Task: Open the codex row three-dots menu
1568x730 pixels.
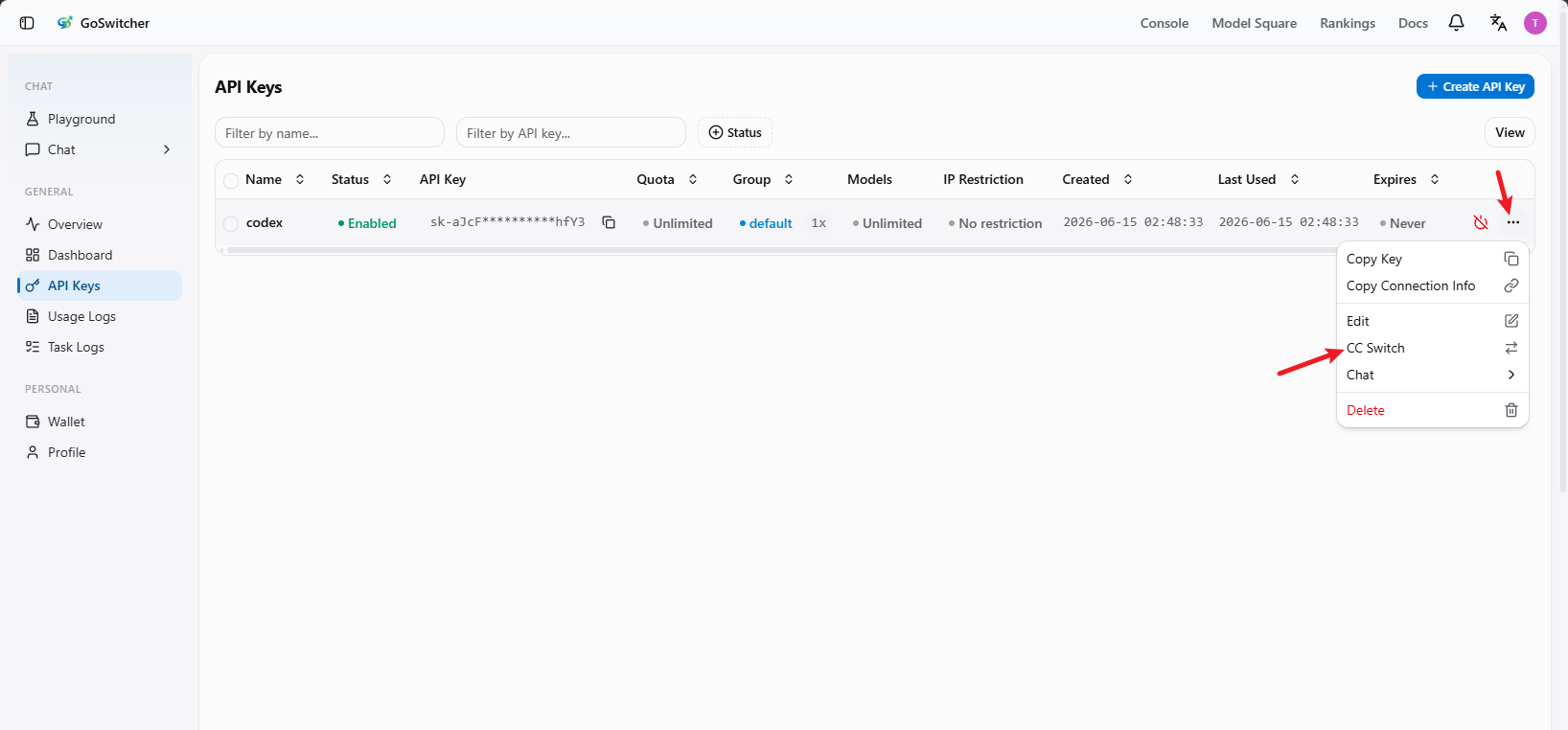Action: coord(1512,222)
